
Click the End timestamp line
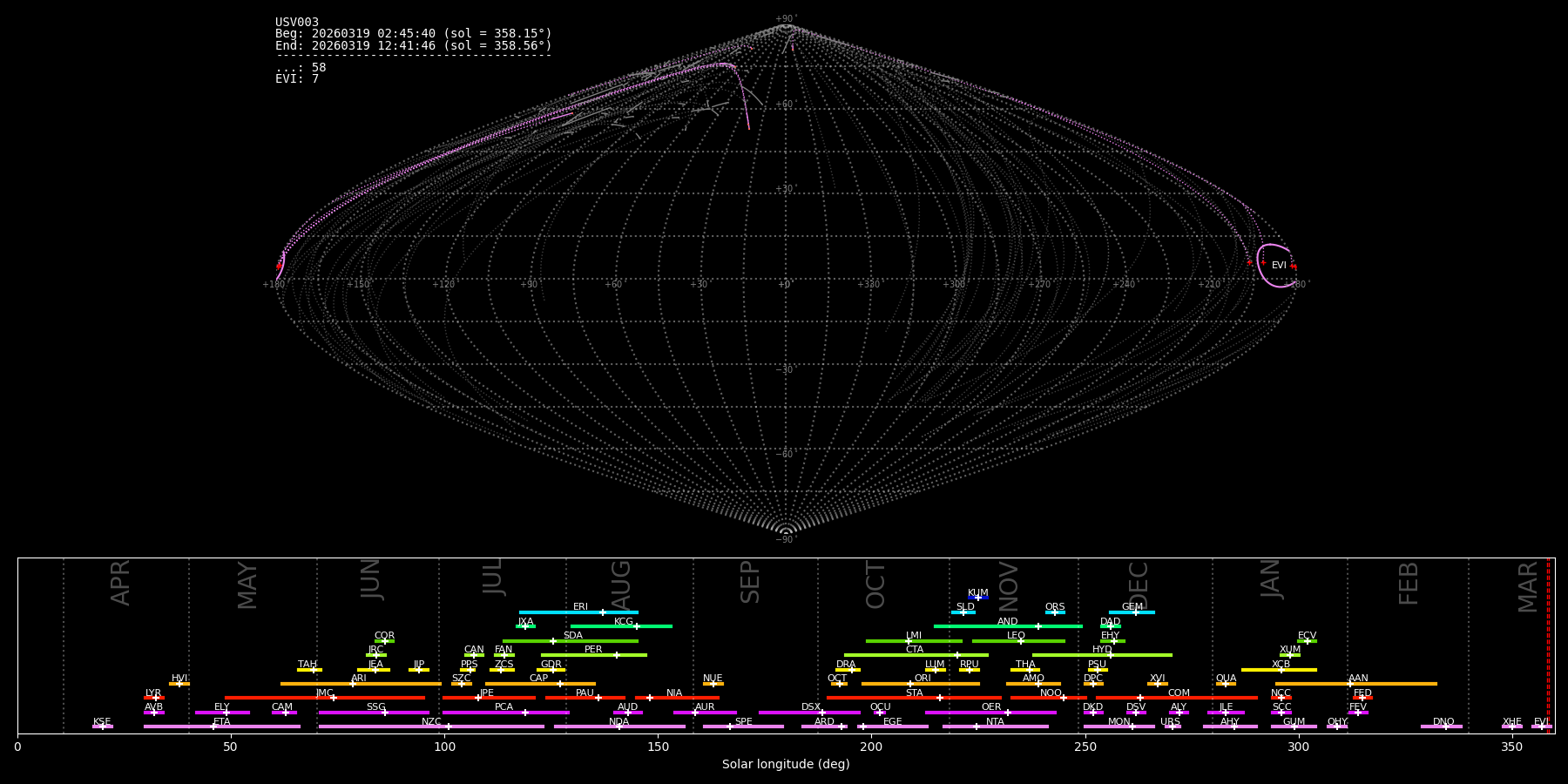[x=414, y=46]
